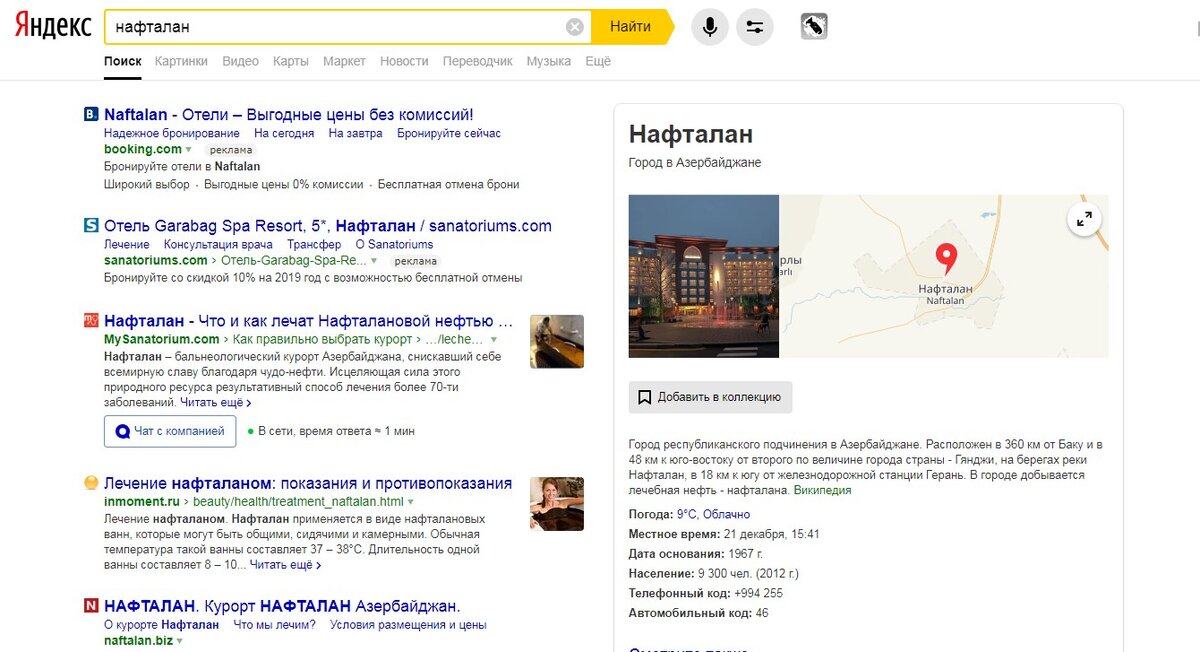This screenshot has width=1200, height=652.
Task: Open the hotel photo in Нафталан panel
Action: pos(704,276)
